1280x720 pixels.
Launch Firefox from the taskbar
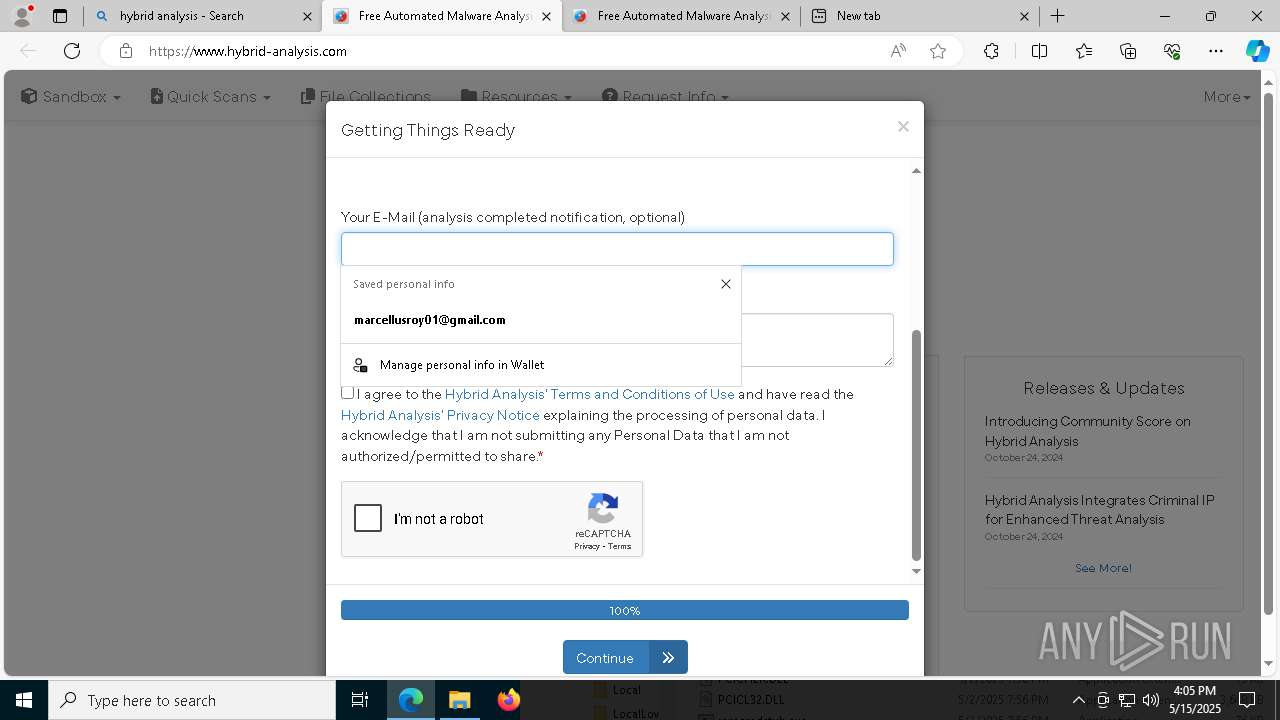point(509,700)
